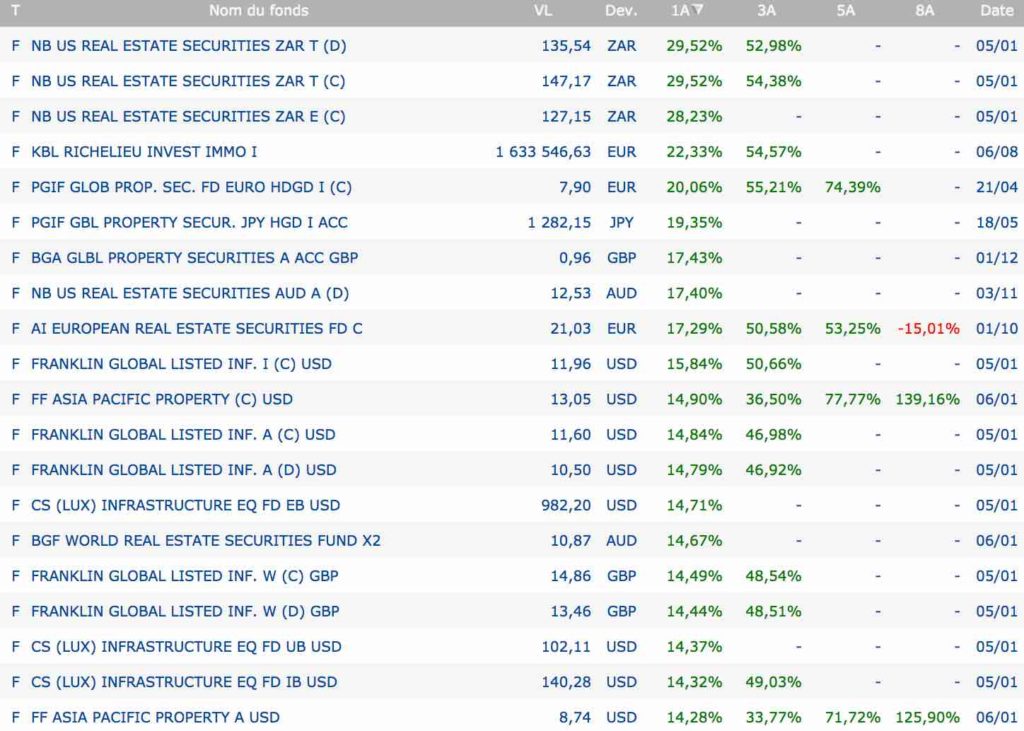Screen dimensions: 1024x731
Task: Select the 5A value 77,77%
Action: point(853,398)
